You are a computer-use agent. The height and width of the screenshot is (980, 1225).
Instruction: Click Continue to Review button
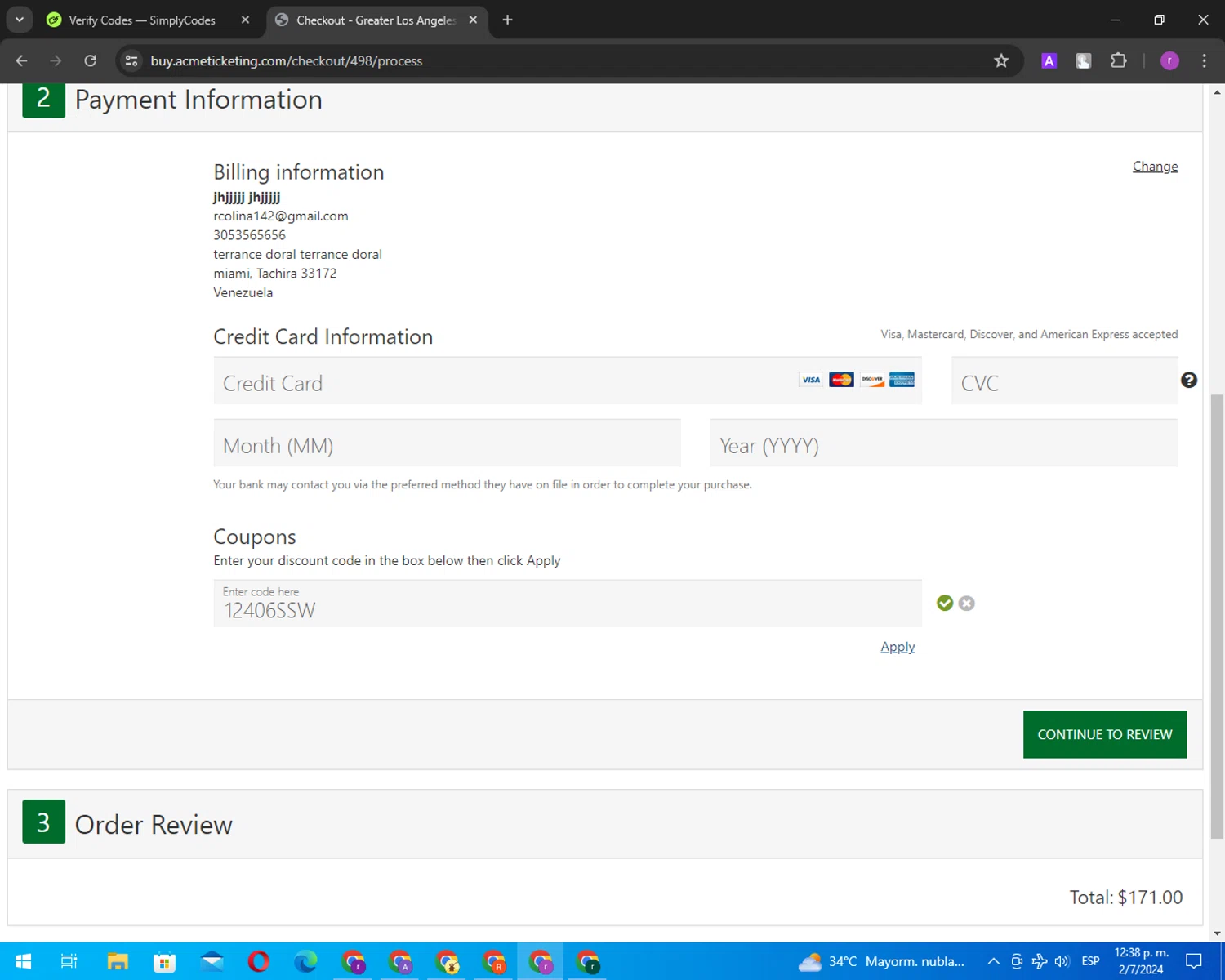pyautogui.click(x=1105, y=734)
